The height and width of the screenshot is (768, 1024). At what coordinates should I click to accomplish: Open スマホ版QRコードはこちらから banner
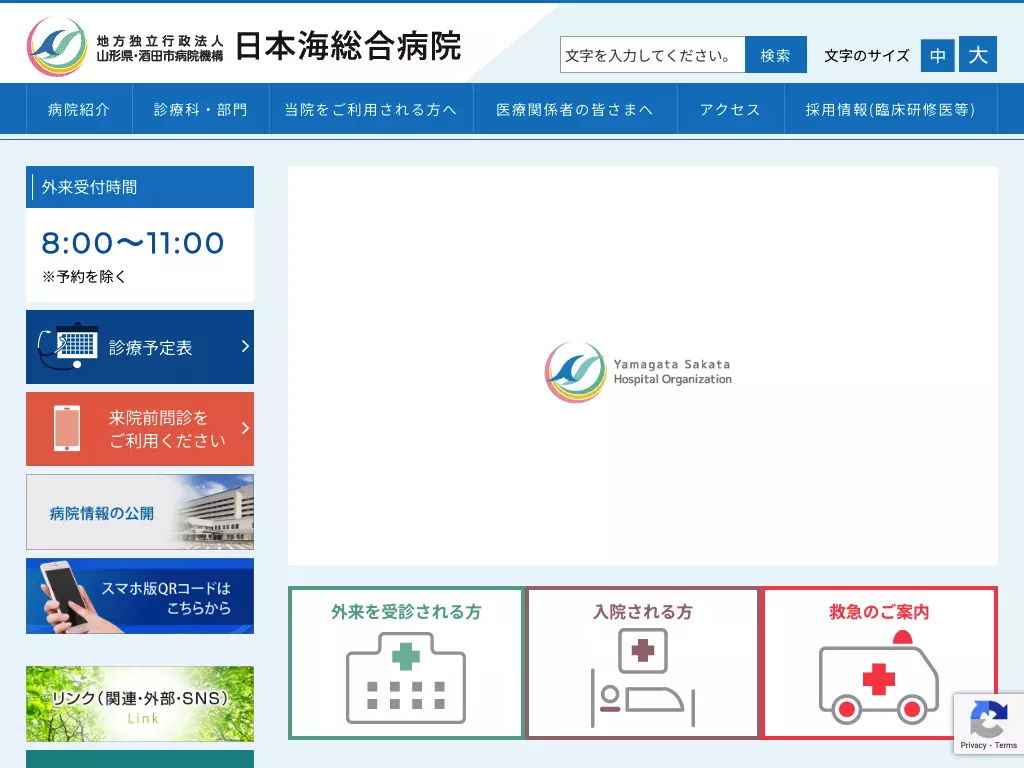pyautogui.click(x=140, y=596)
